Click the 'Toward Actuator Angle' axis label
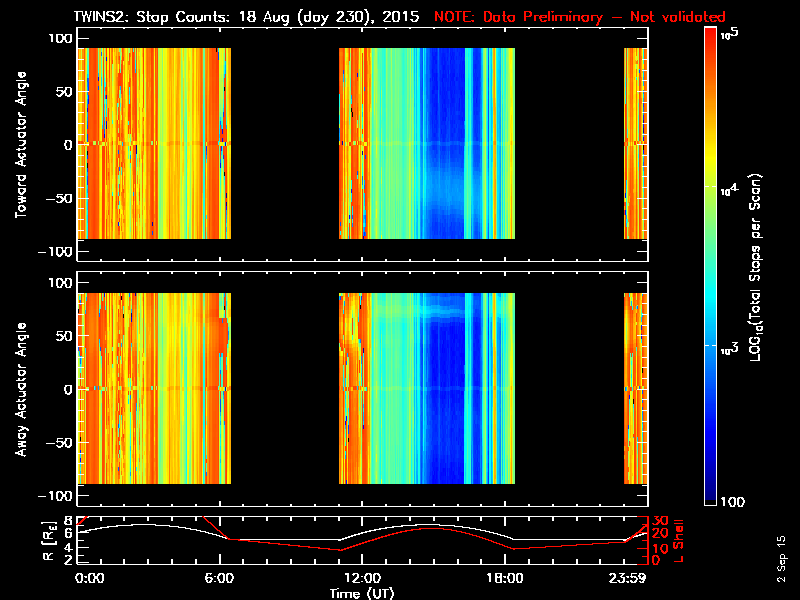This screenshot has height=600, width=800. [x=19, y=143]
